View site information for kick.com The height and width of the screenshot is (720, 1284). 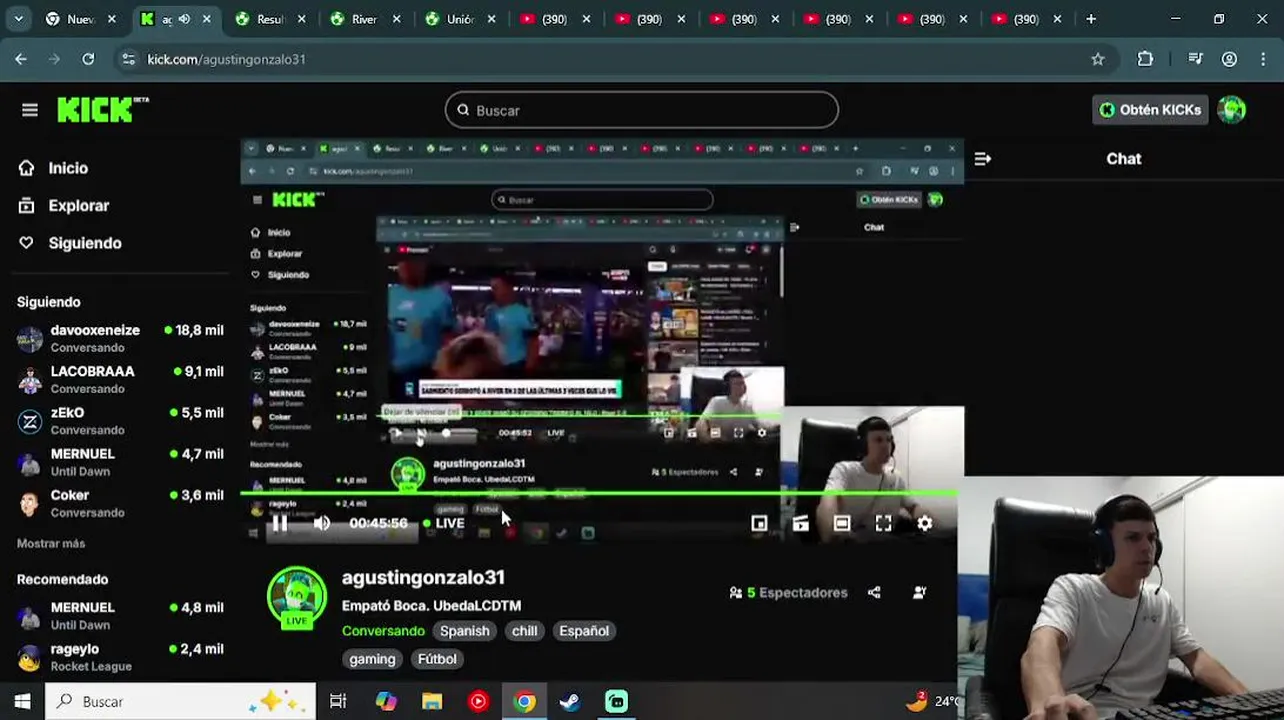pyautogui.click(x=128, y=59)
